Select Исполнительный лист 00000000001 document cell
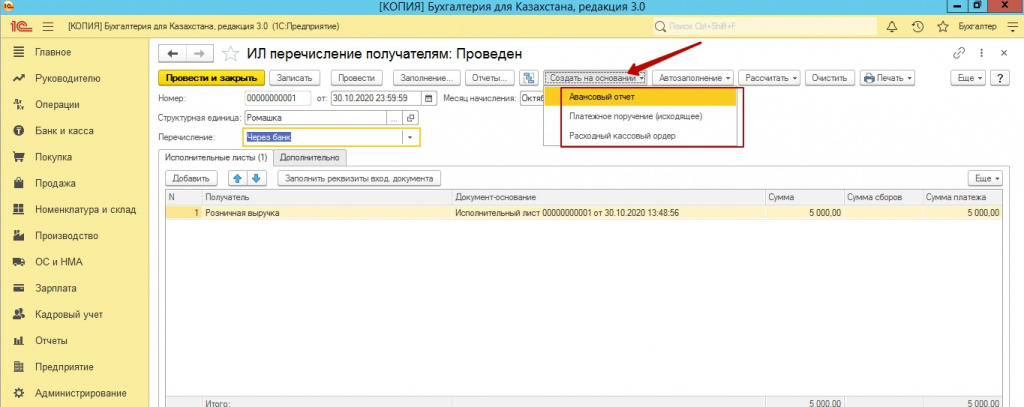Viewport: 1024px width, 407px height. [609, 212]
